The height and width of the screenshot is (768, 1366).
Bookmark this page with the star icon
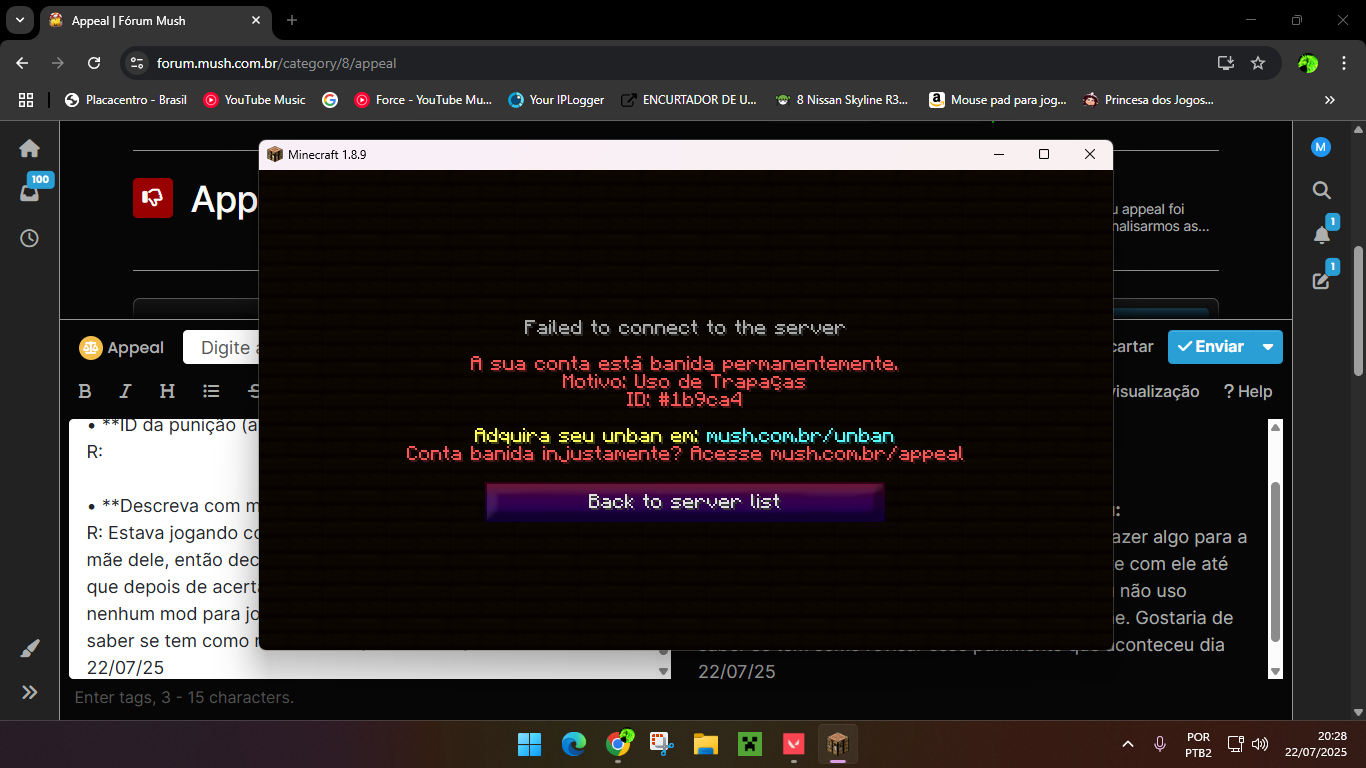tap(1258, 63)
